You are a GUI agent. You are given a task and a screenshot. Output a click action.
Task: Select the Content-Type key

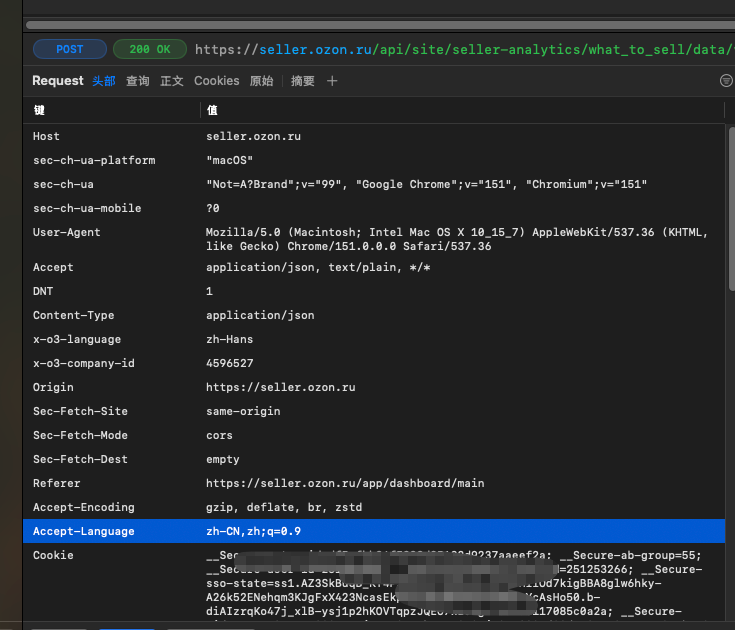74,315
